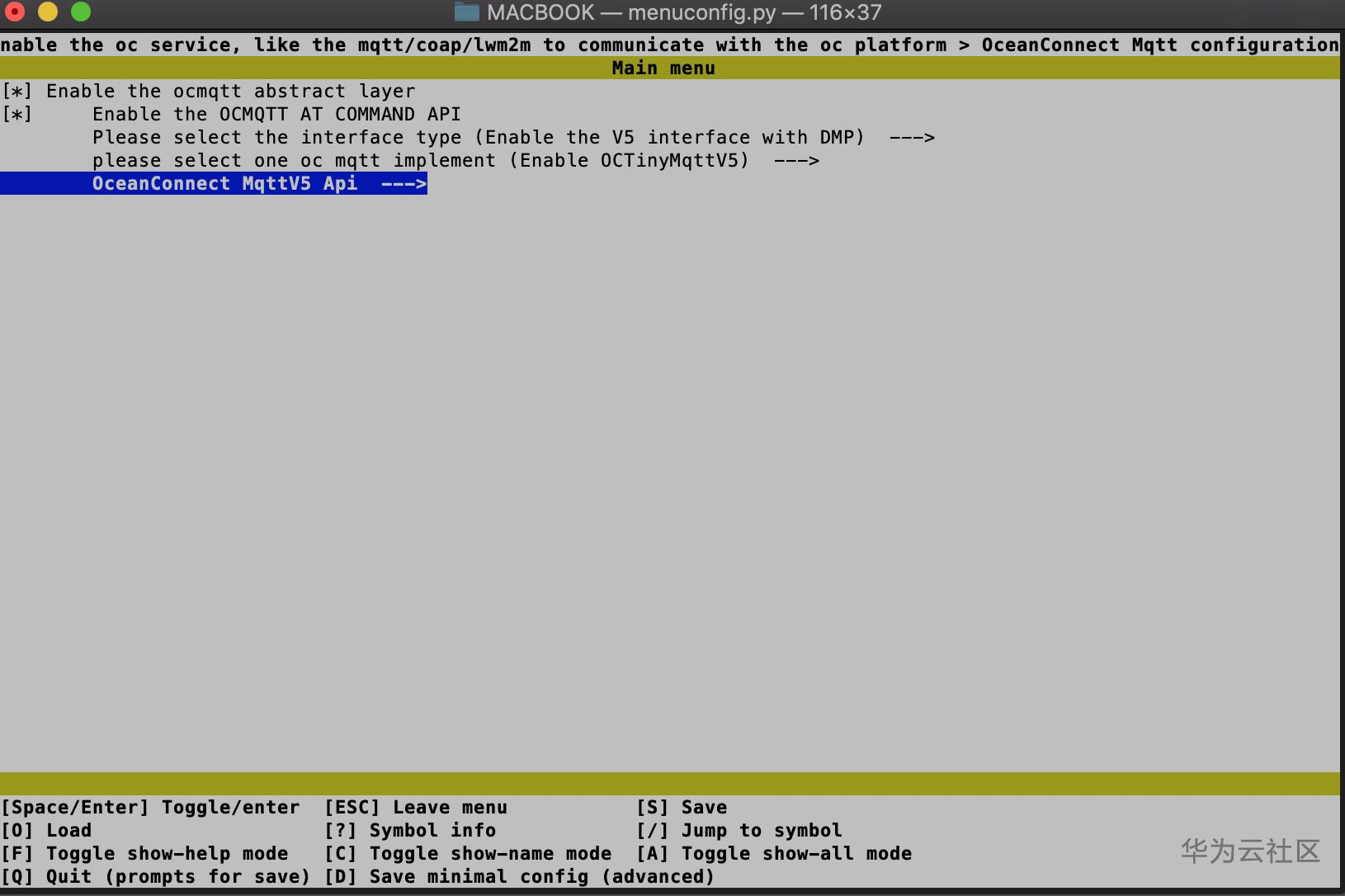This screenshot has width=1345, height=896.
Task: Click the folder icon in the title bar
Action: [x=467, y=12]
